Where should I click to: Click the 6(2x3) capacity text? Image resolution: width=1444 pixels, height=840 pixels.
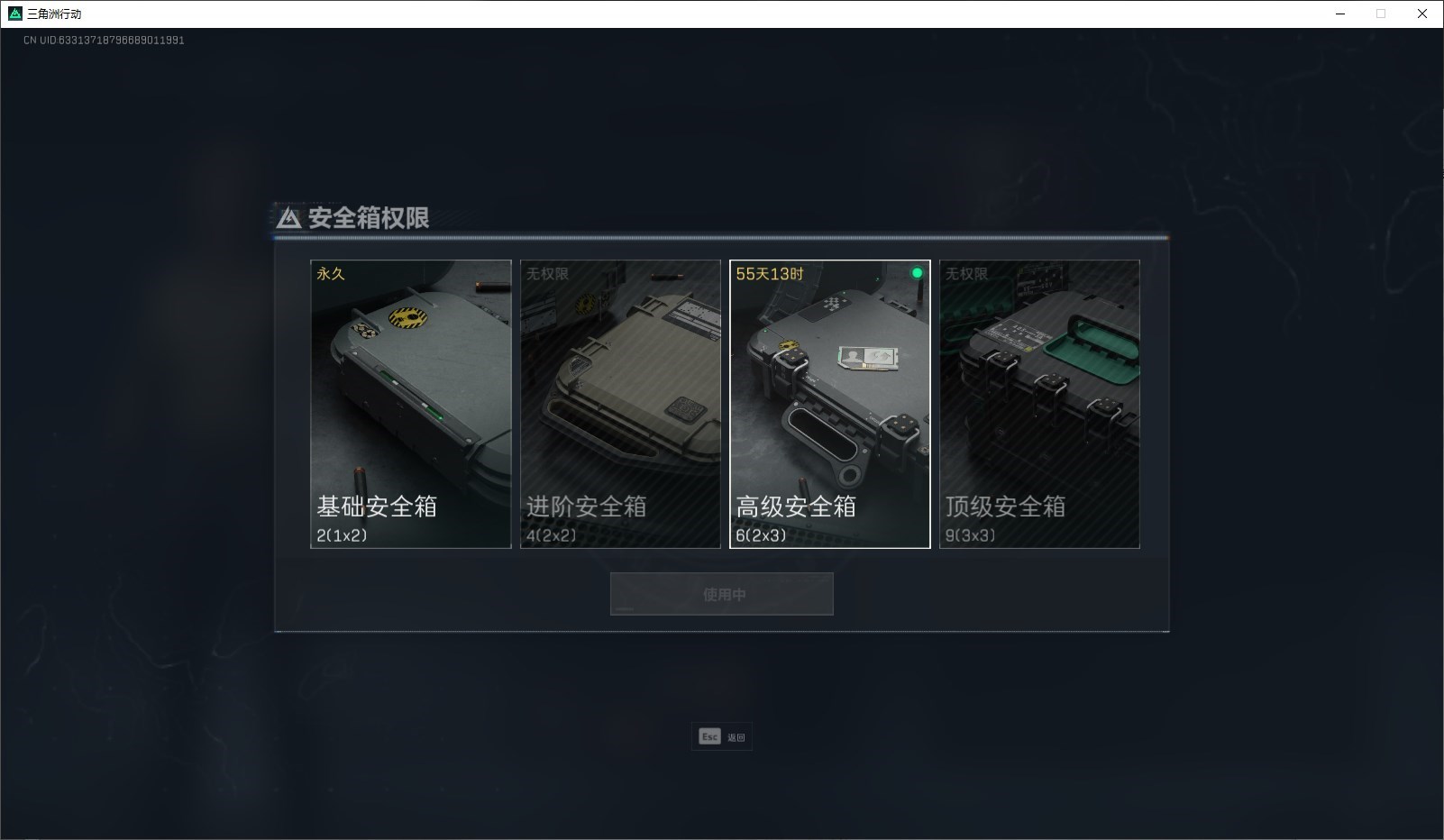[x=762, y=535]
